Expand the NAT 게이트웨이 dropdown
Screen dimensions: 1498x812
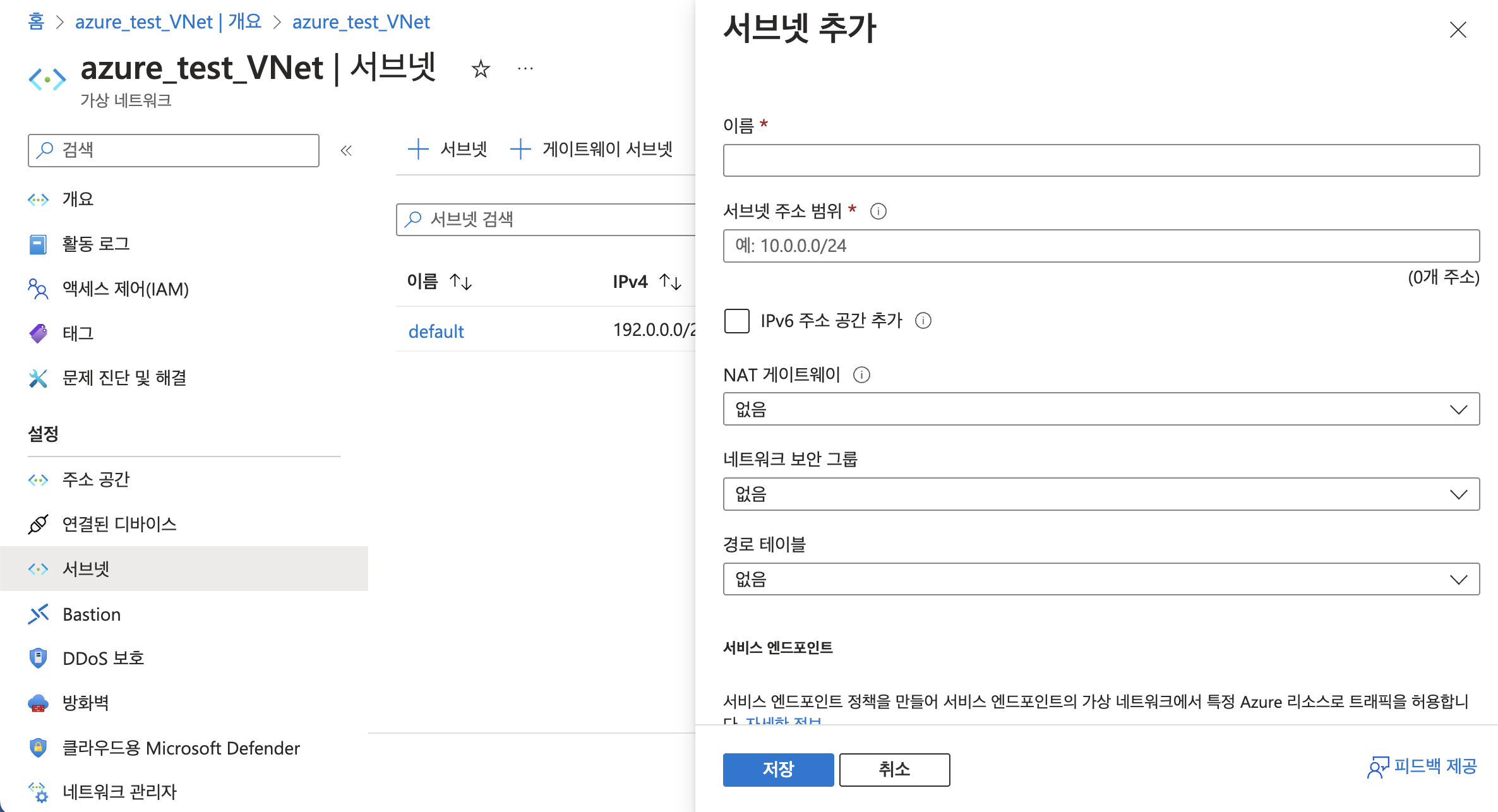point(1101,409)
